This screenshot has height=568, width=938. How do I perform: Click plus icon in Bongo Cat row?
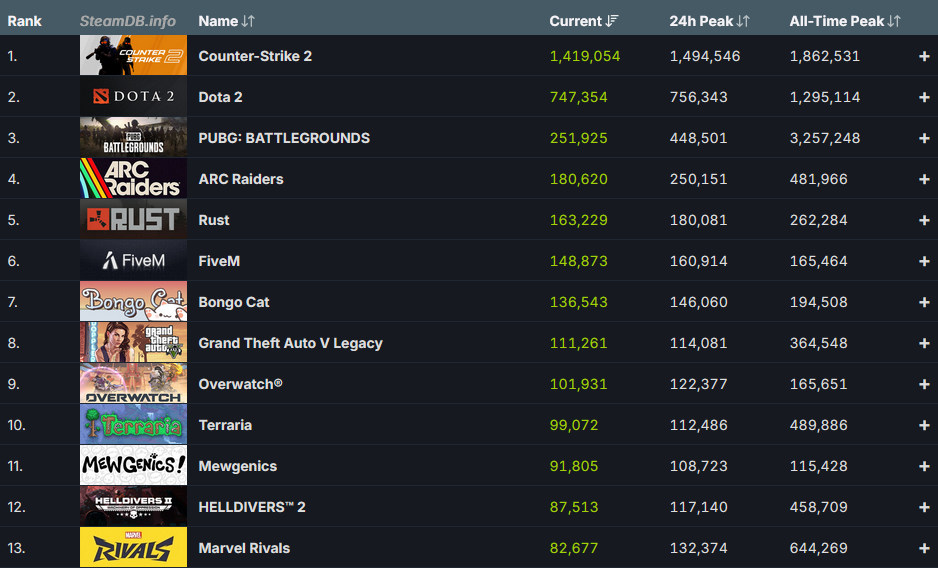(x=924, y=302)
